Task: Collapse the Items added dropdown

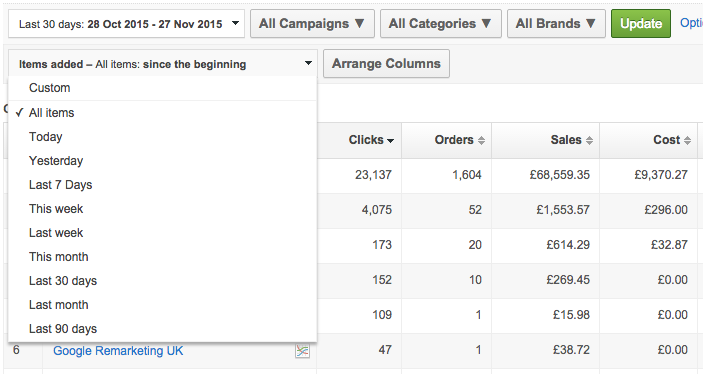Action: (163, 64)
